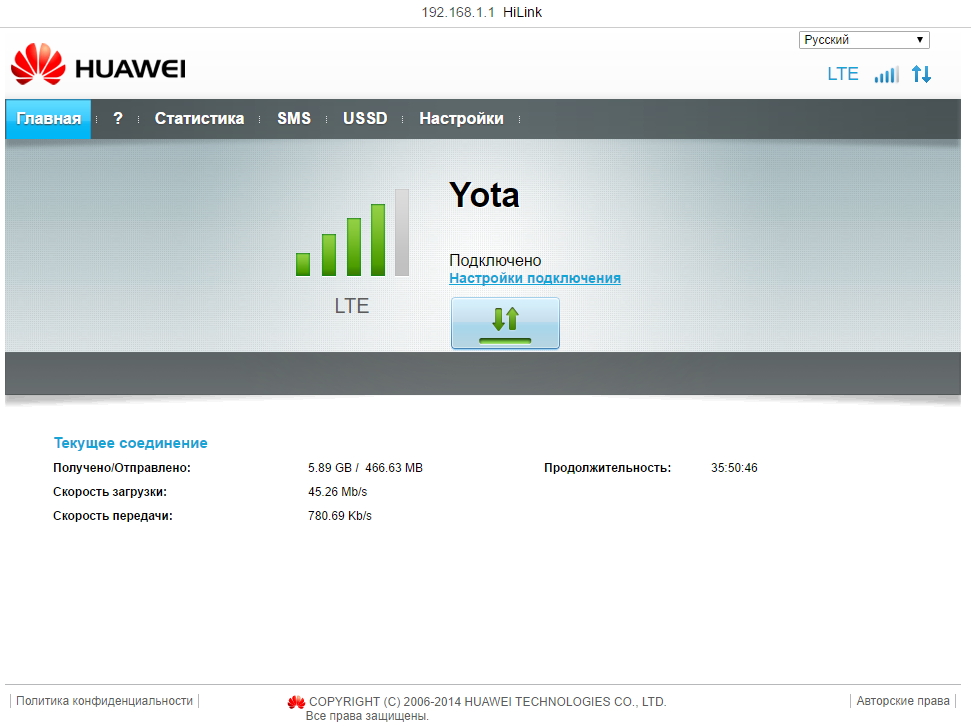Viewport: 971px width, 726px height.
Task: Open the Русский language dropdown
Action: point(864,40)
